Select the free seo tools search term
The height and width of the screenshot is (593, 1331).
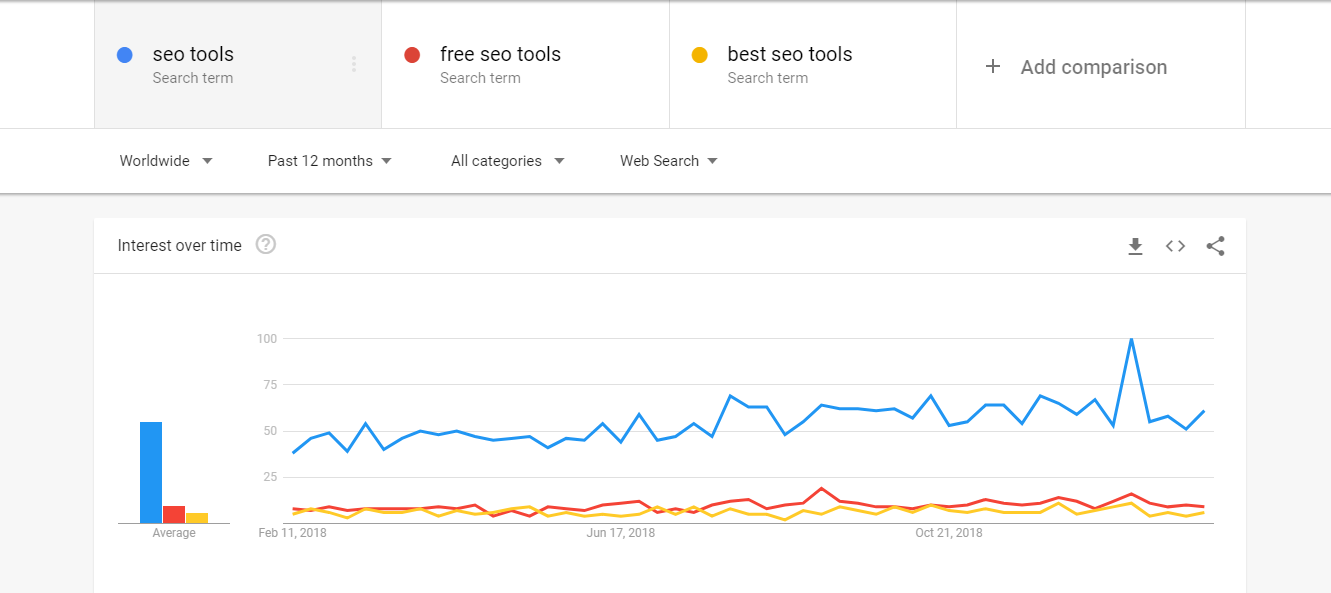tap(500, 55)
